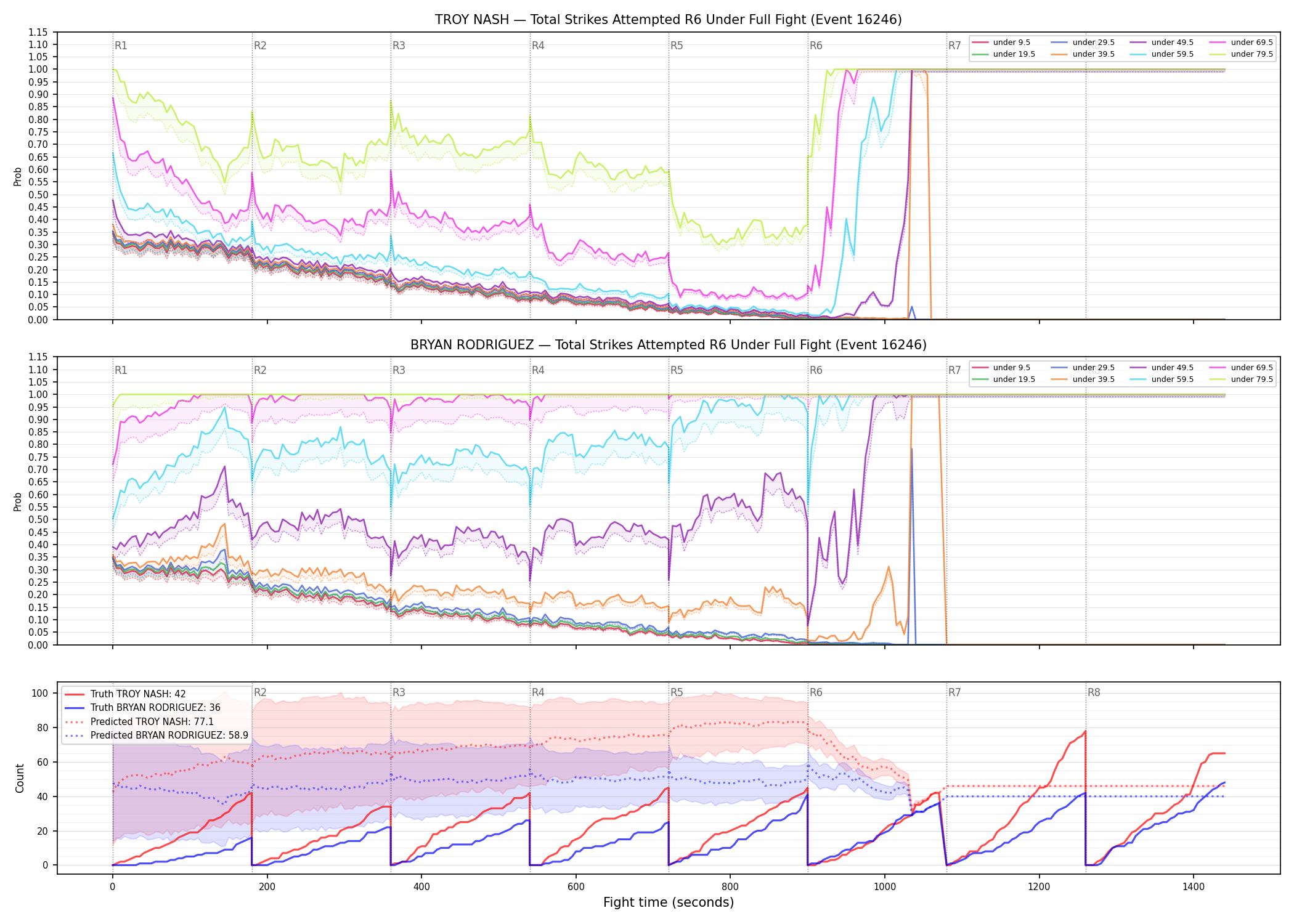The width and height of the screenshot is (1294, 924).
Task: Click the 400 tick label on the time axis
Action: tap(421, 887)
